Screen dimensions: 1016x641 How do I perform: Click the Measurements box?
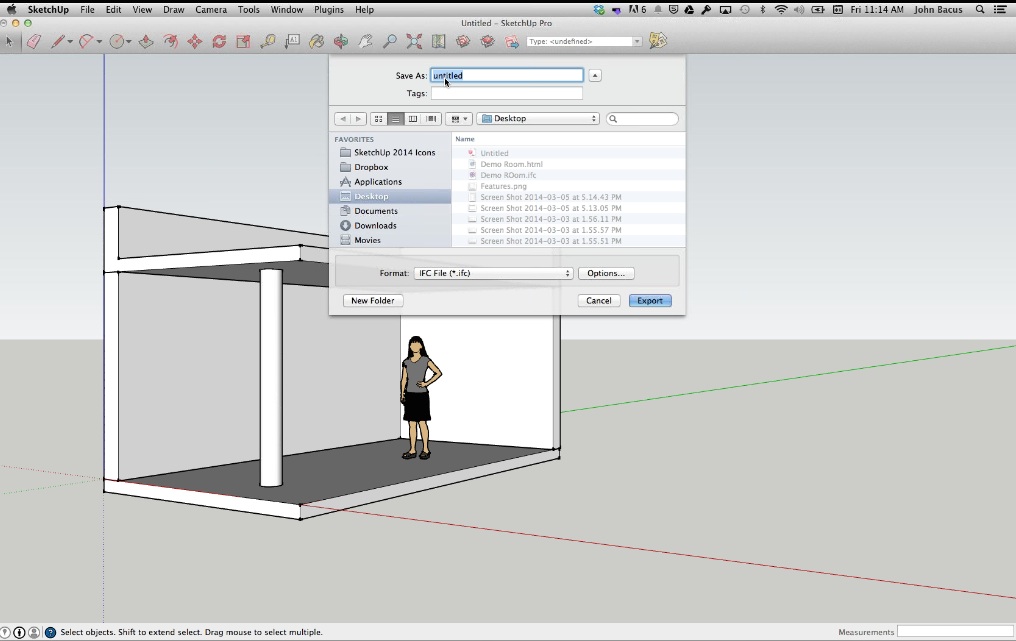pyautogui.click(x=954, y=632)
